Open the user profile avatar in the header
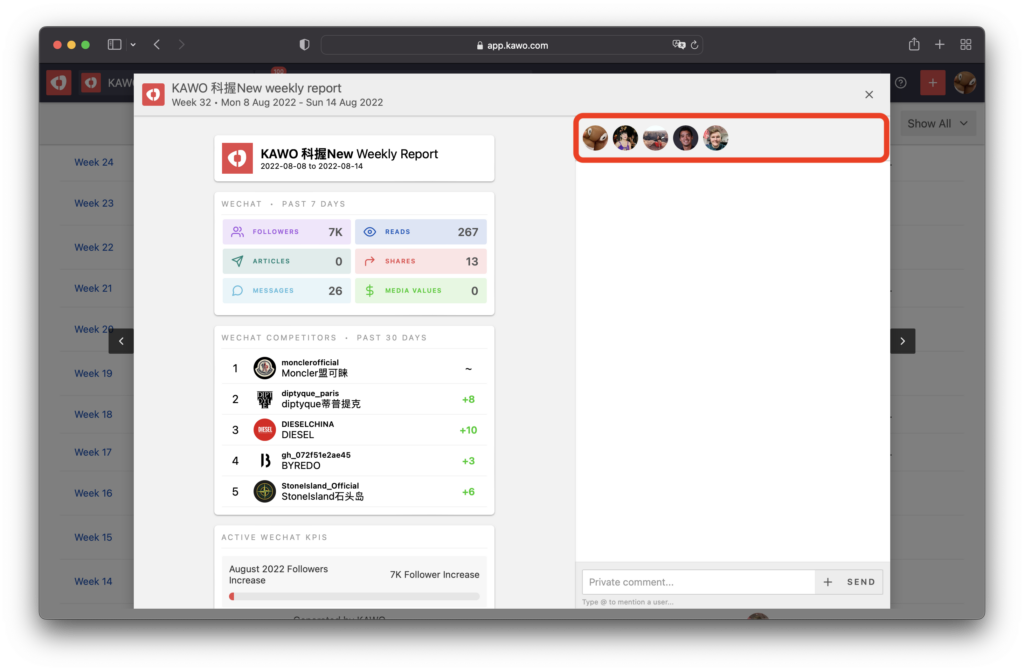Viewport: 1024px width, 671px height. pyautogui.click(x=965, y=82)
